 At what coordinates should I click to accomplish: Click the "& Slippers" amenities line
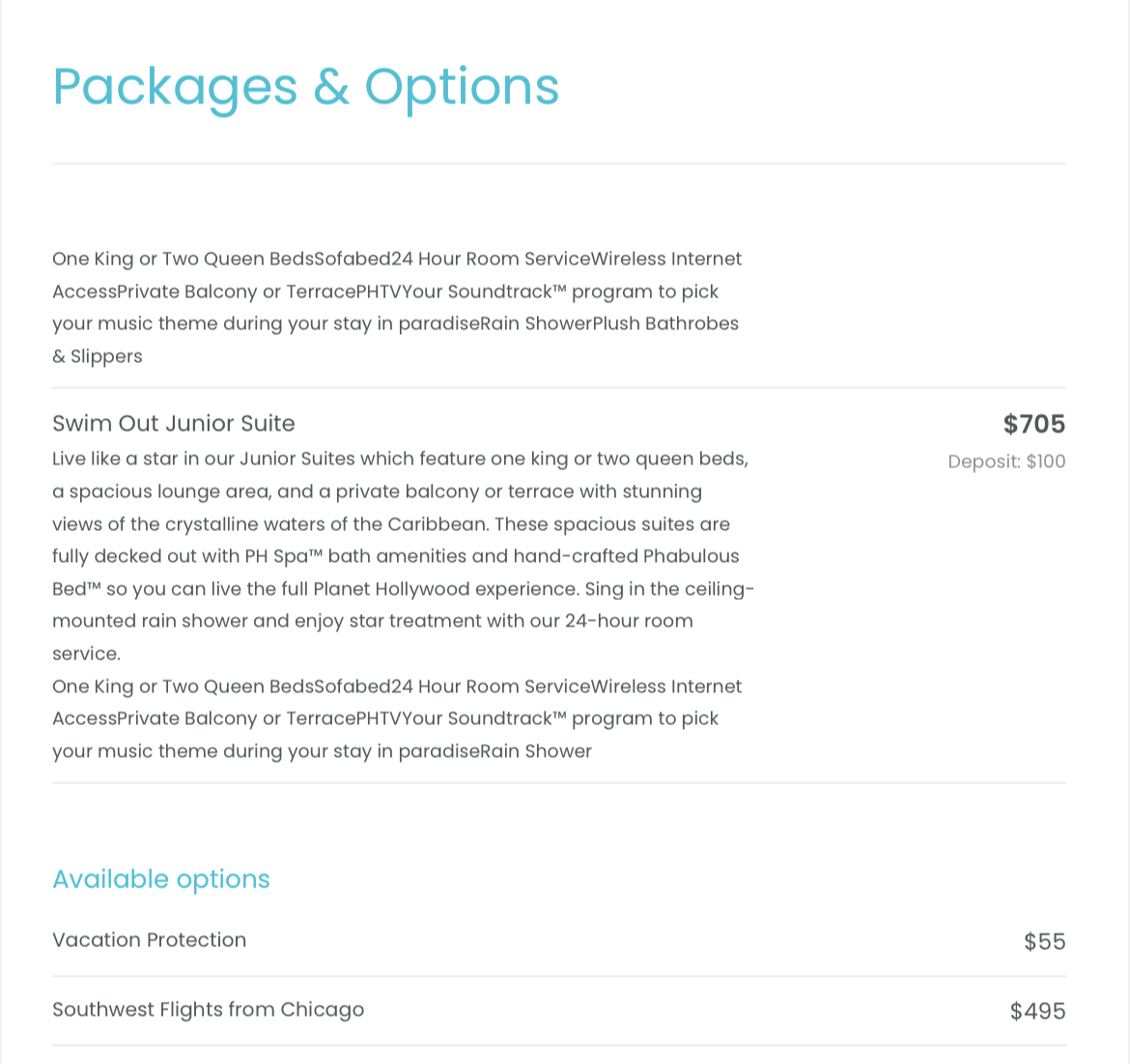[98, 356]
